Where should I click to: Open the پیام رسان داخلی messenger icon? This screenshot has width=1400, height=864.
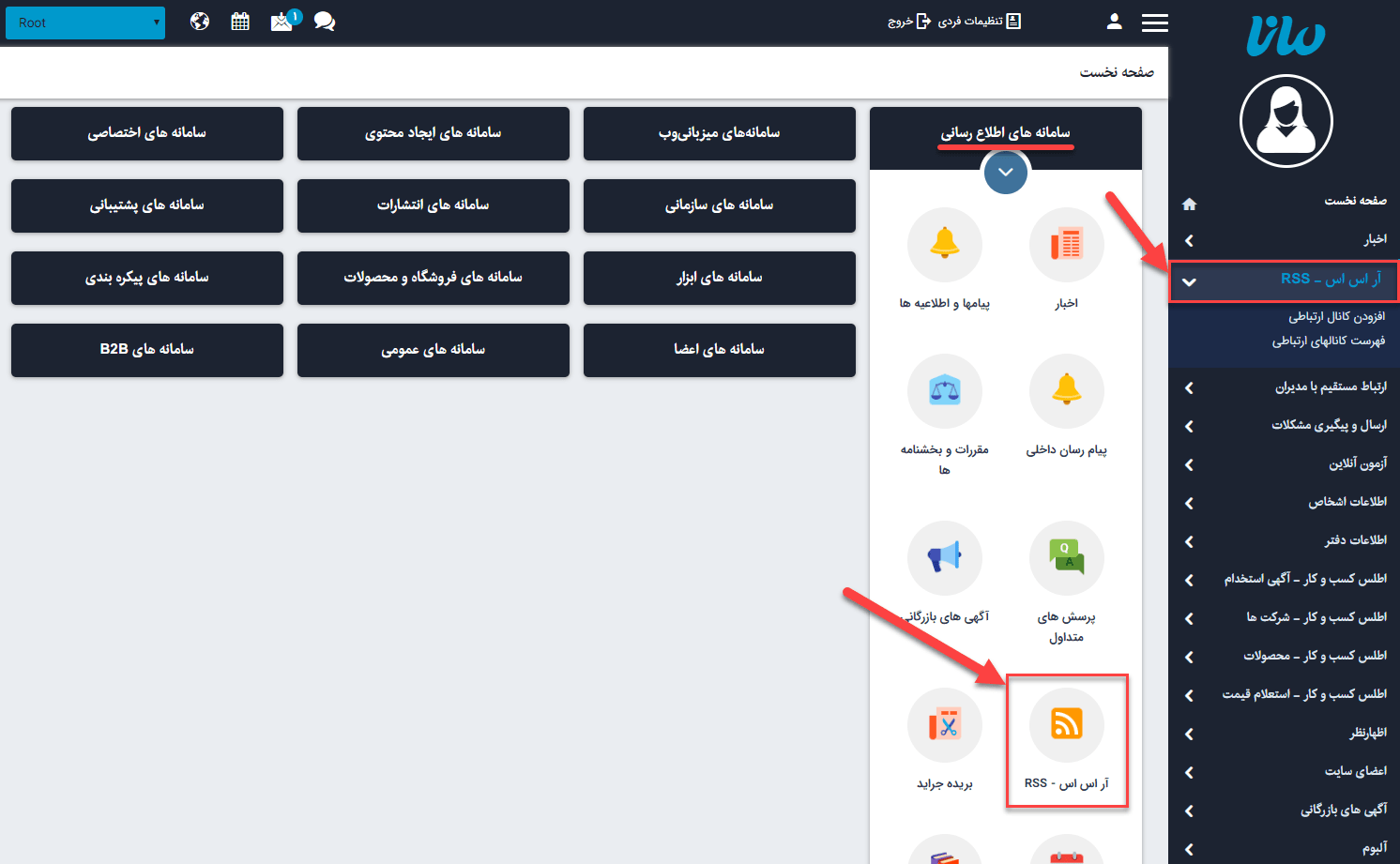[x=1066, y=391]
